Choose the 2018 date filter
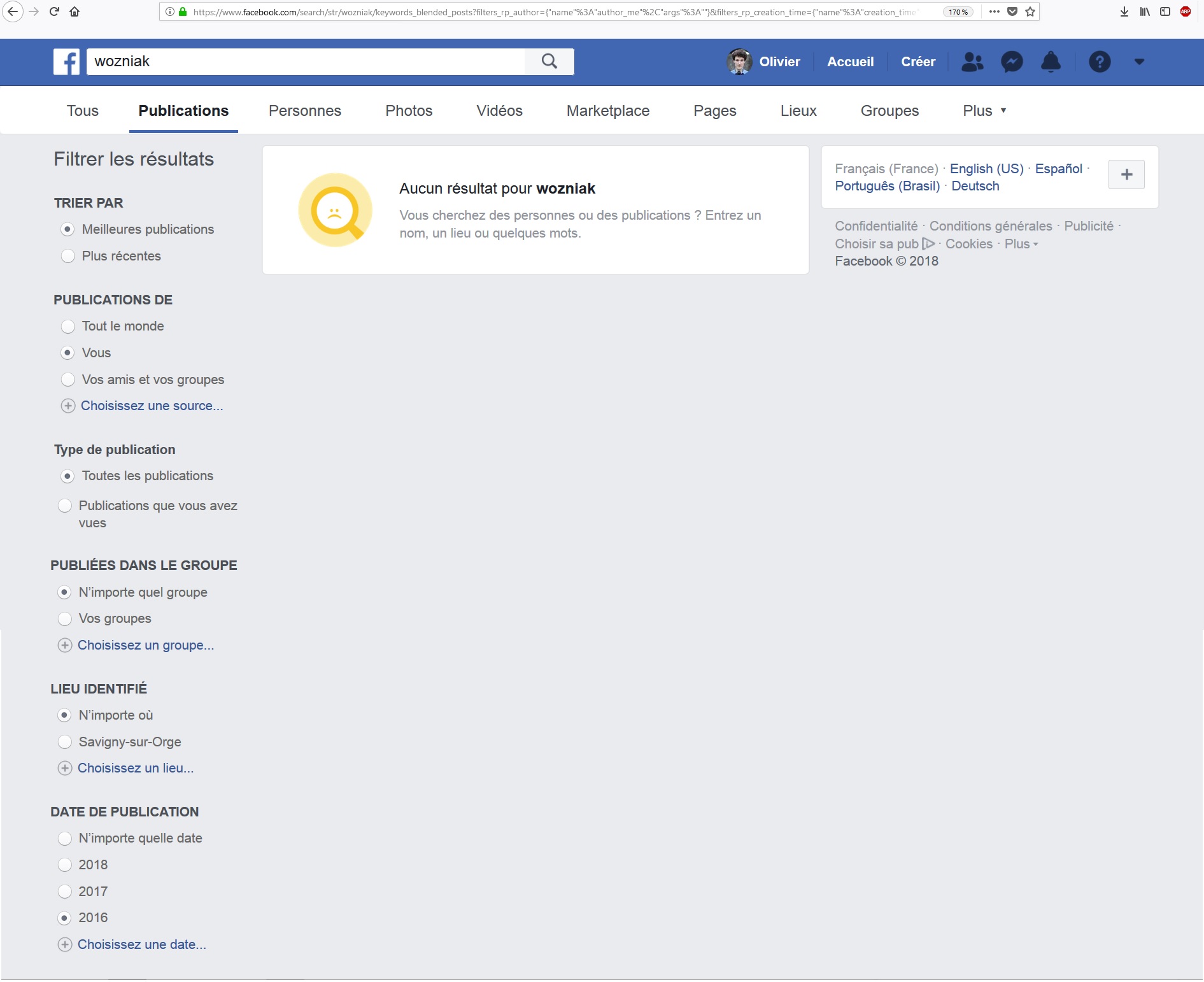 tap(65, 865)
